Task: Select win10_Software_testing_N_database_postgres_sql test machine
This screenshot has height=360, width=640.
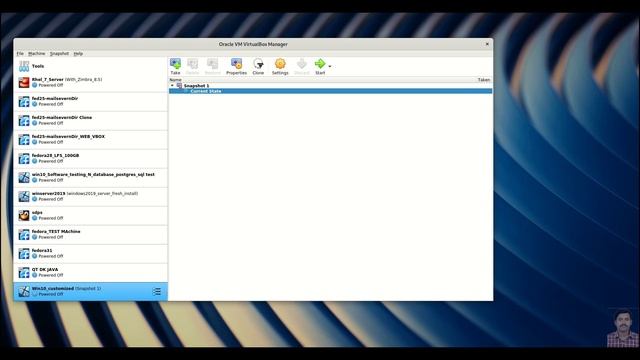Action: point(91,177)
